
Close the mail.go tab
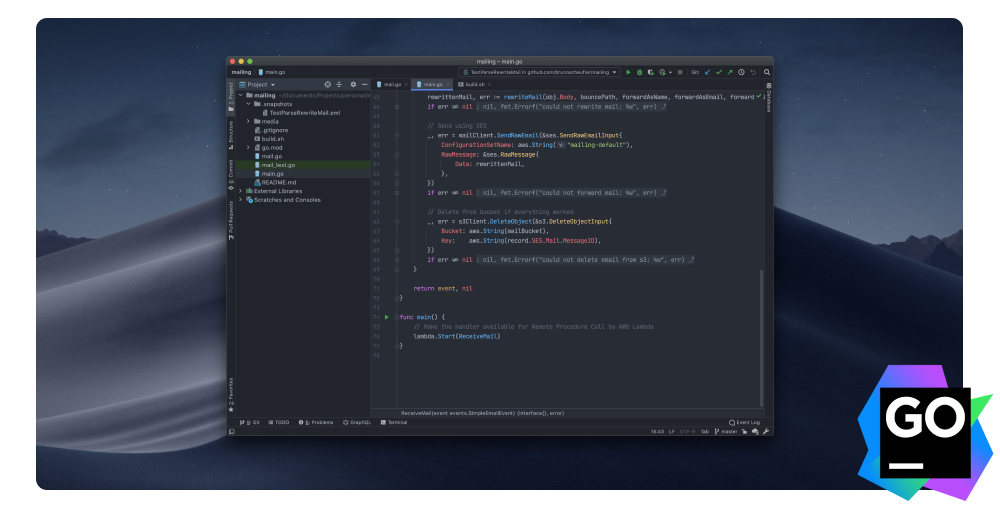click(x=406, y=84)
